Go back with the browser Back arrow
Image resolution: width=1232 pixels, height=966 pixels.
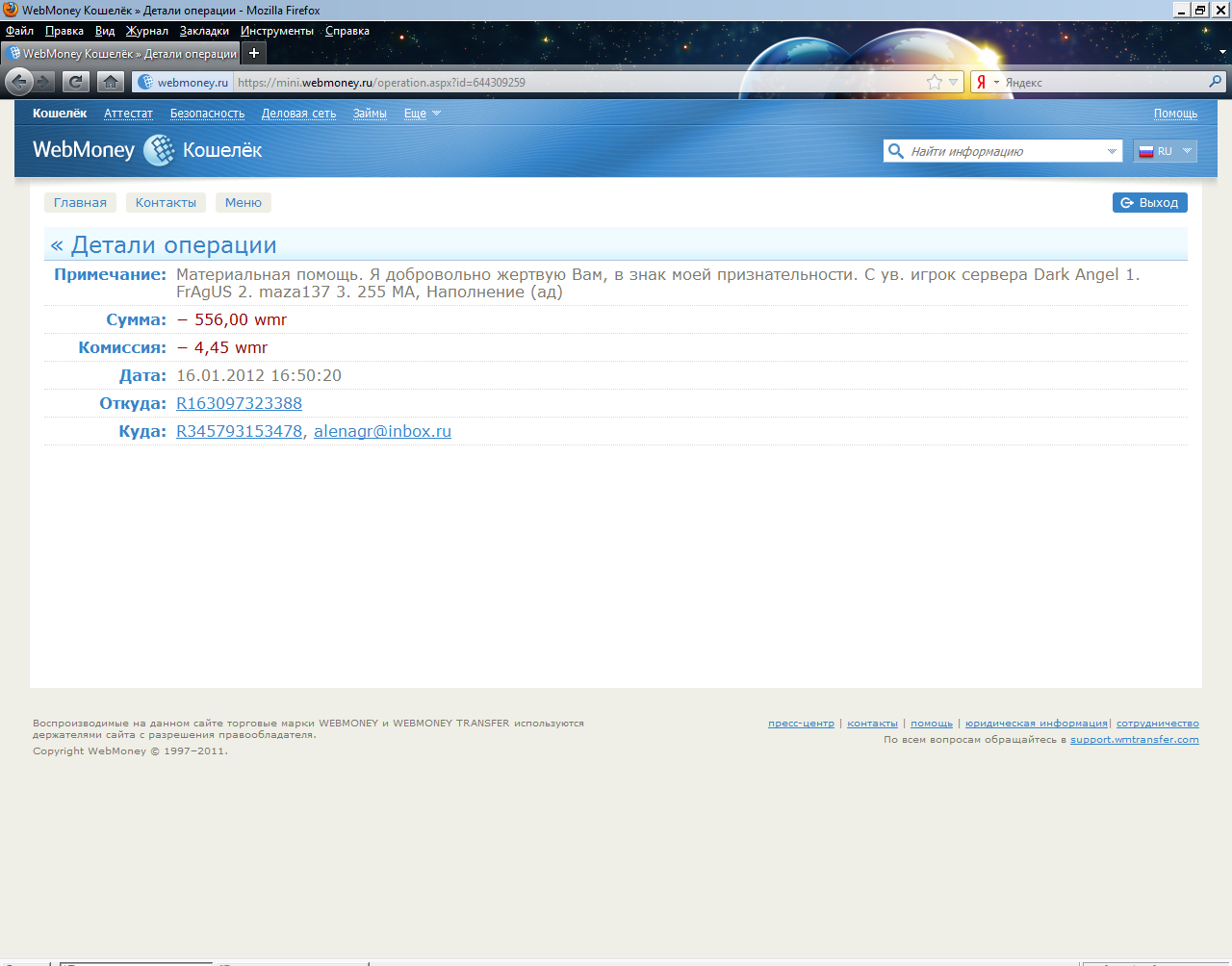18,82
